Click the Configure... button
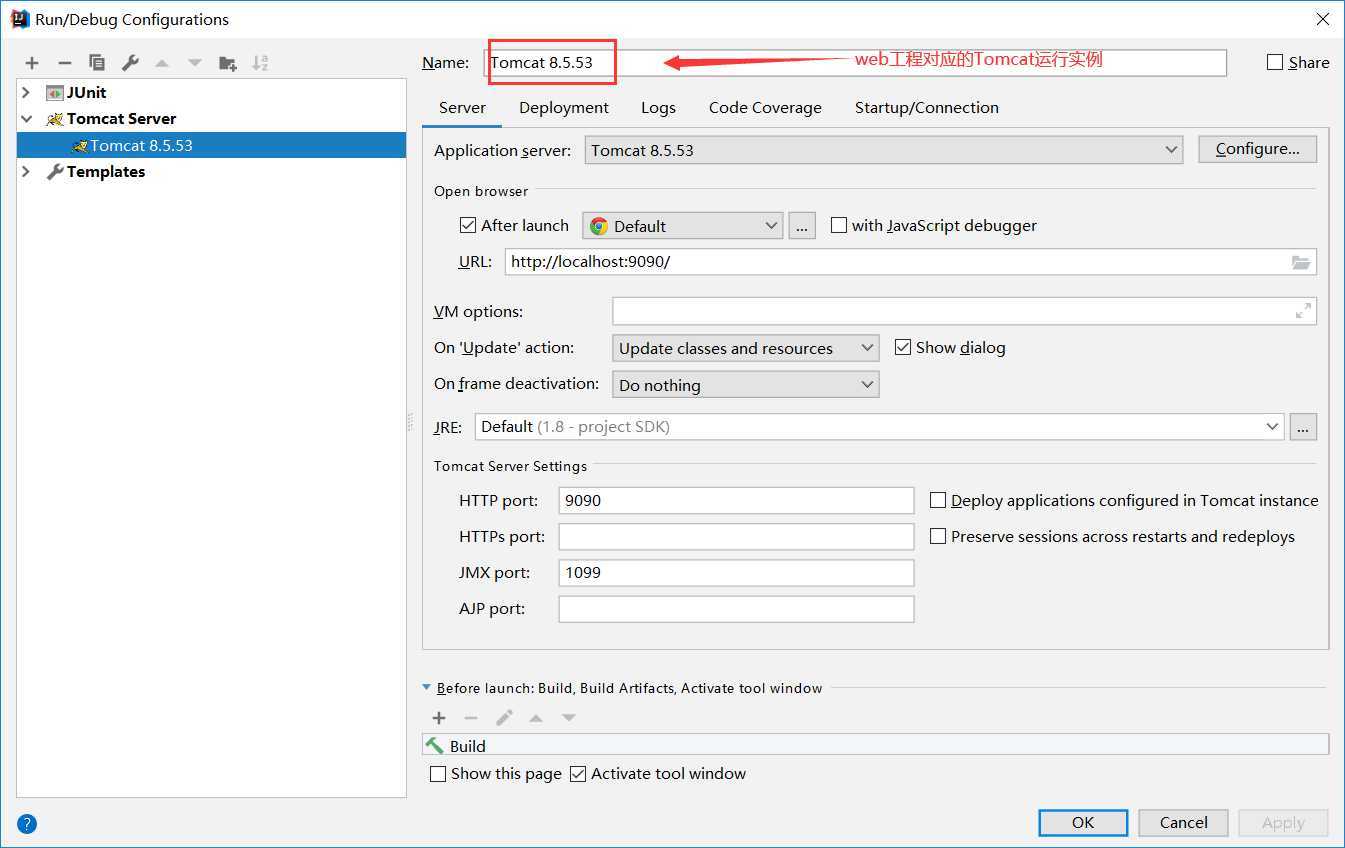This screenshot has width=1345, height=848. click(x=1257, y=149)
